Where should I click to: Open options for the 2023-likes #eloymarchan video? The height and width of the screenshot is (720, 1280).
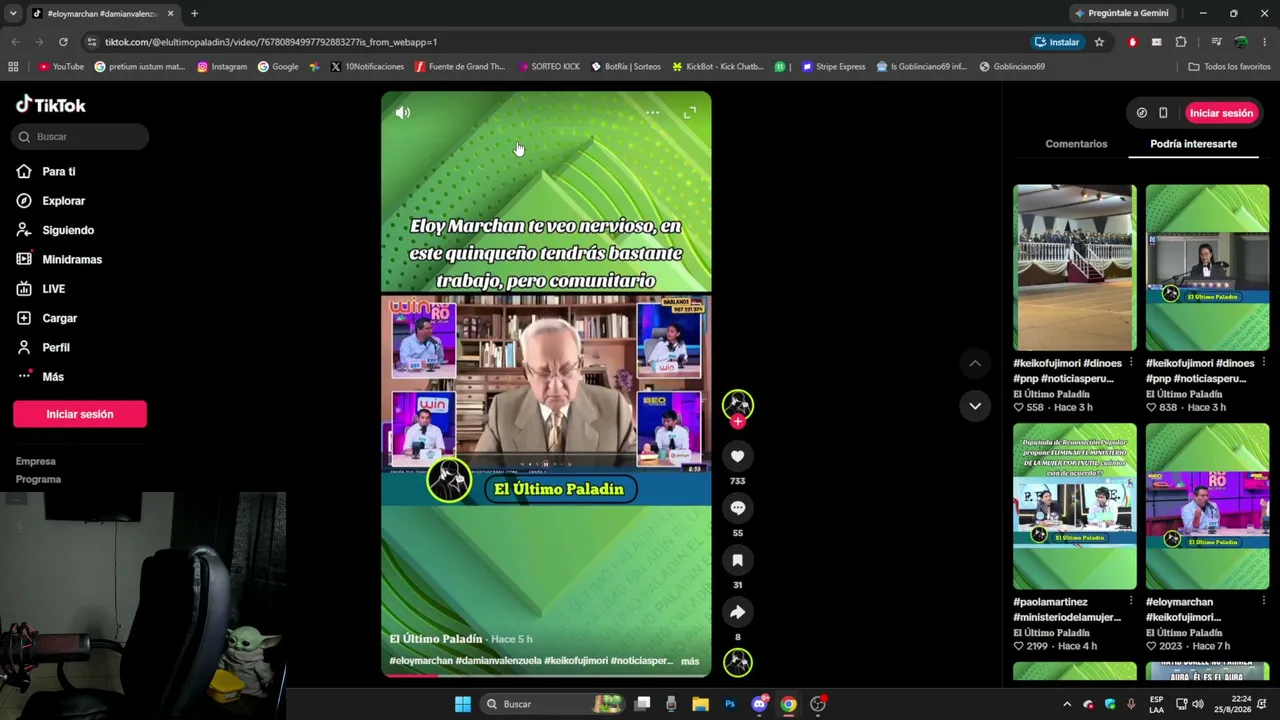click(x=1264, y=602)
